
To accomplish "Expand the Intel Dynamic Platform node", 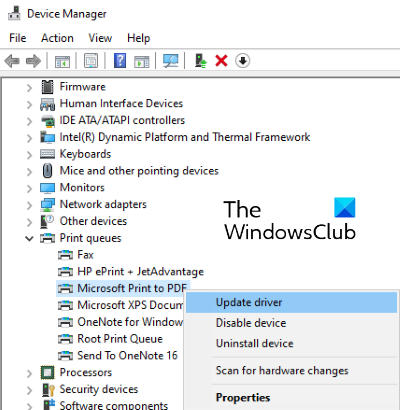I will pos(29,138).
